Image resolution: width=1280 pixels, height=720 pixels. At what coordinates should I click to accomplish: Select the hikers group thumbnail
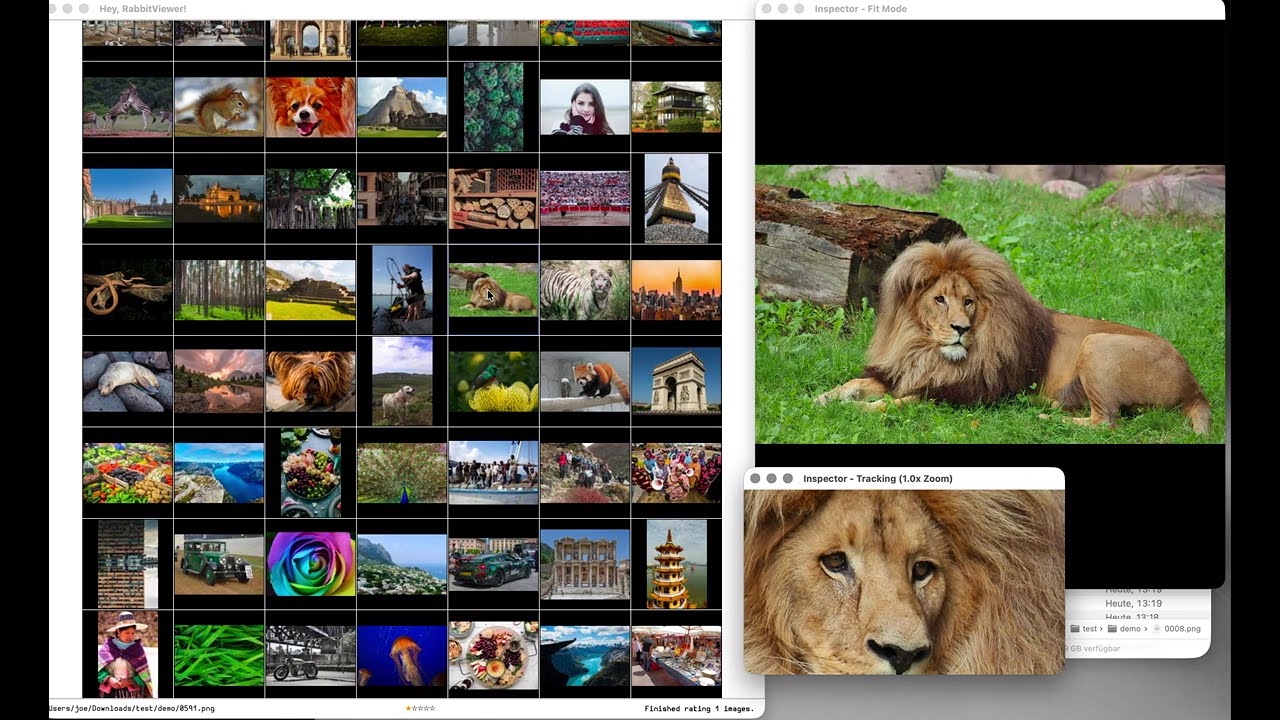(x=585, y=473)
